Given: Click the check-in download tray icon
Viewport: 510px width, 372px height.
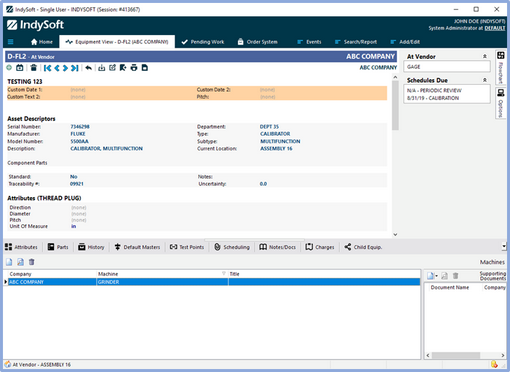Looking at the screenshot, I should pyautogui.click(x=102, y=68).
